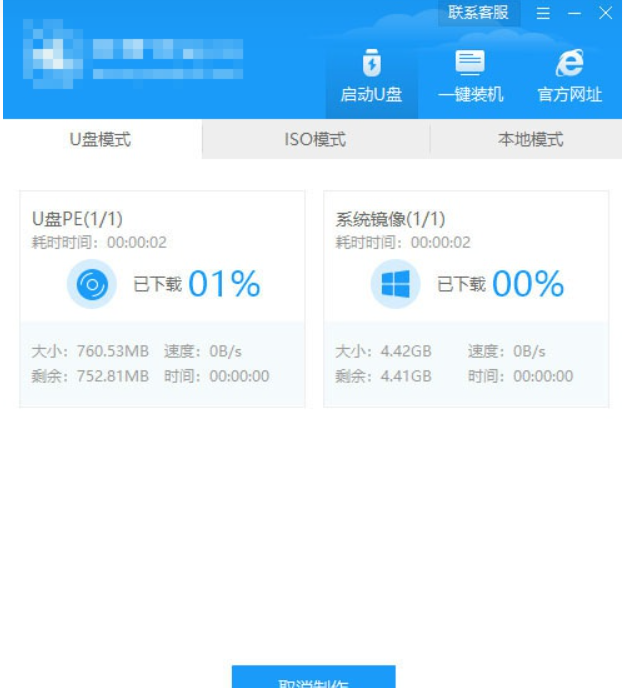Screen dimensions: 623x688
Task: Open 官方网址 website icon
Action: coord(569,78)
